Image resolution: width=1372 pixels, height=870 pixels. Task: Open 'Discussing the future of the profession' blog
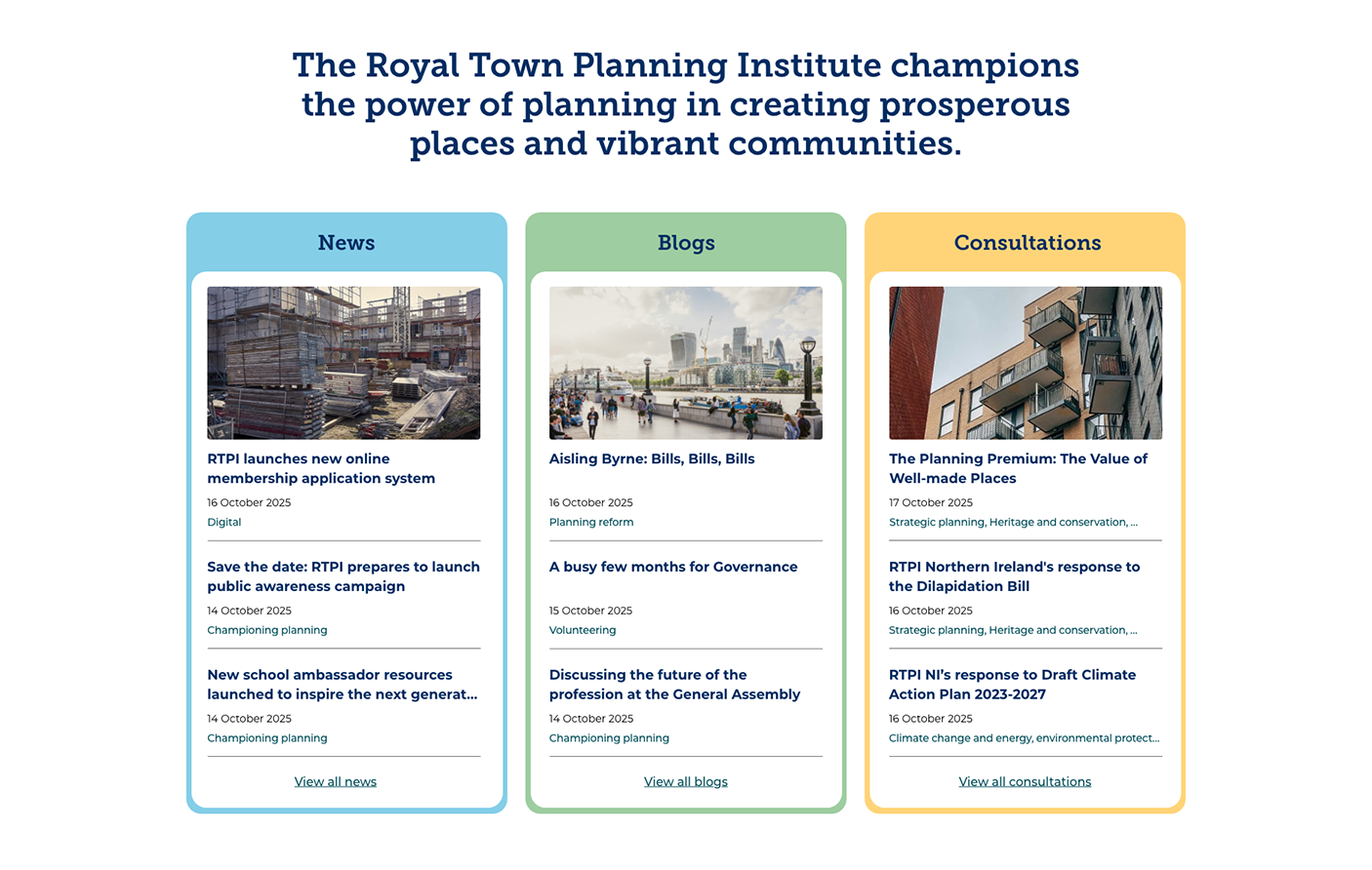coord(673,685)
